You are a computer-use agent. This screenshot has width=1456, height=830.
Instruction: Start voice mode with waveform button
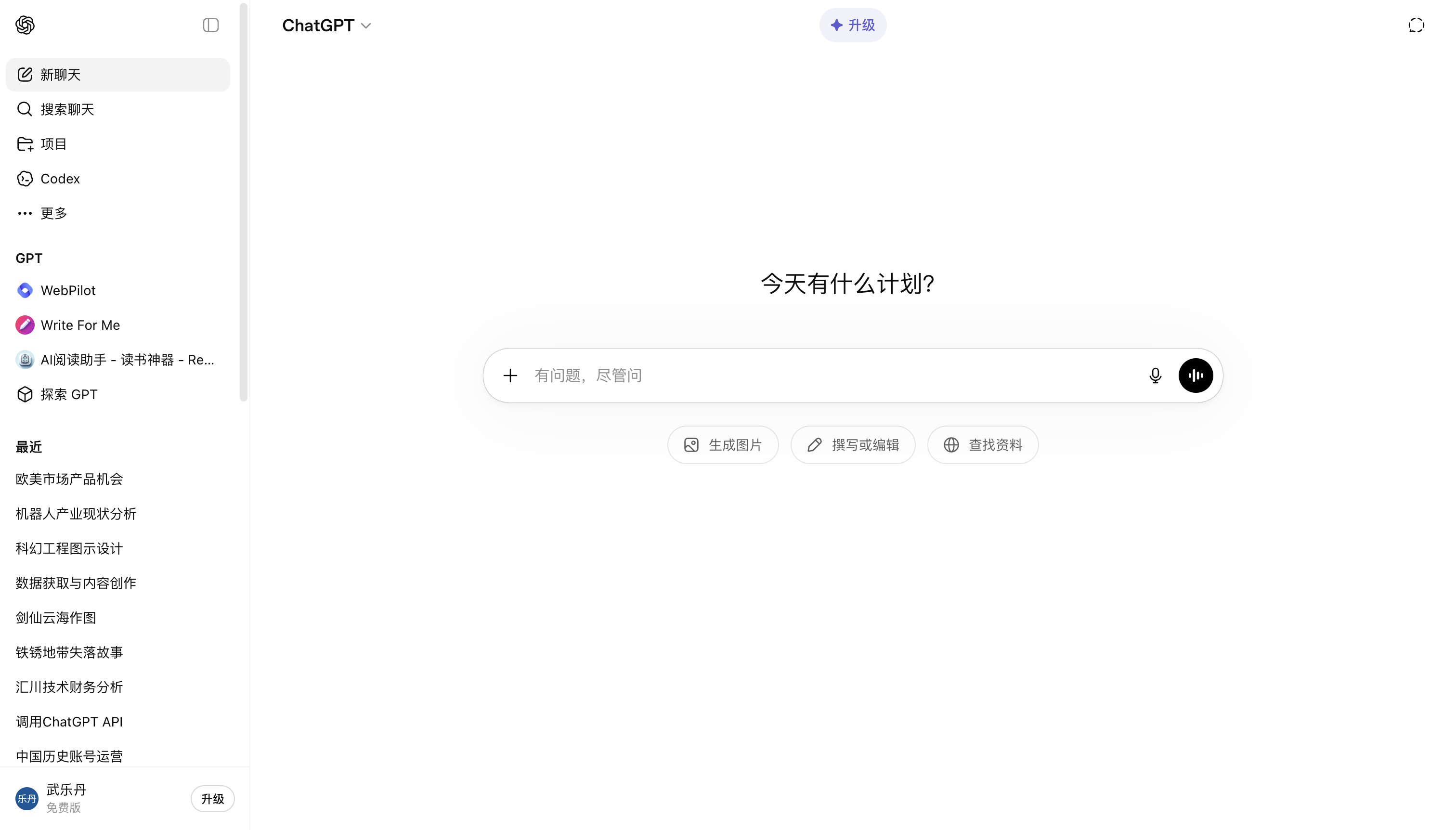[x=1196, y=376]
